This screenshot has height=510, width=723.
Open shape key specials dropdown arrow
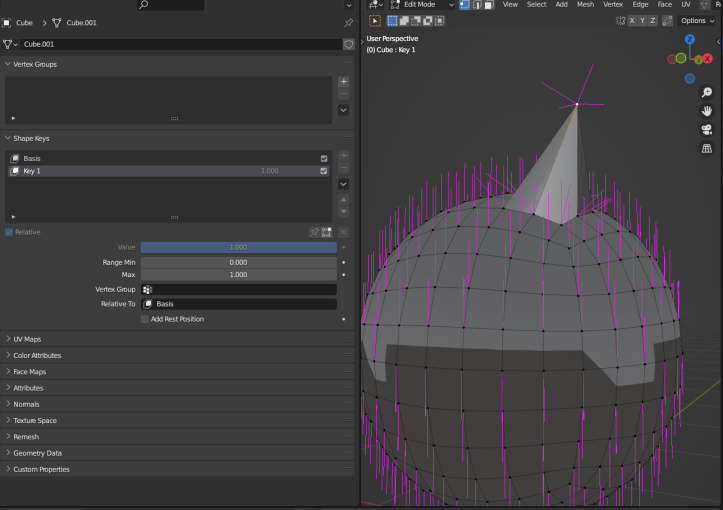344,184
